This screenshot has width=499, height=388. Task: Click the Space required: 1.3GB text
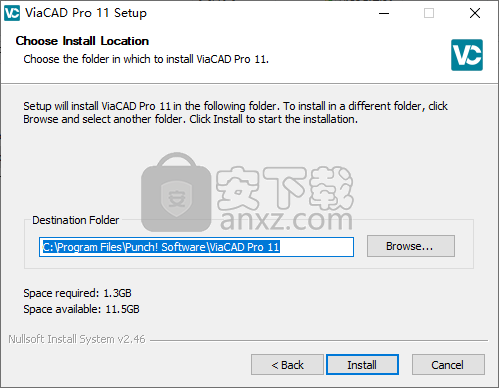pyautogui.click(x=77, y=293)
